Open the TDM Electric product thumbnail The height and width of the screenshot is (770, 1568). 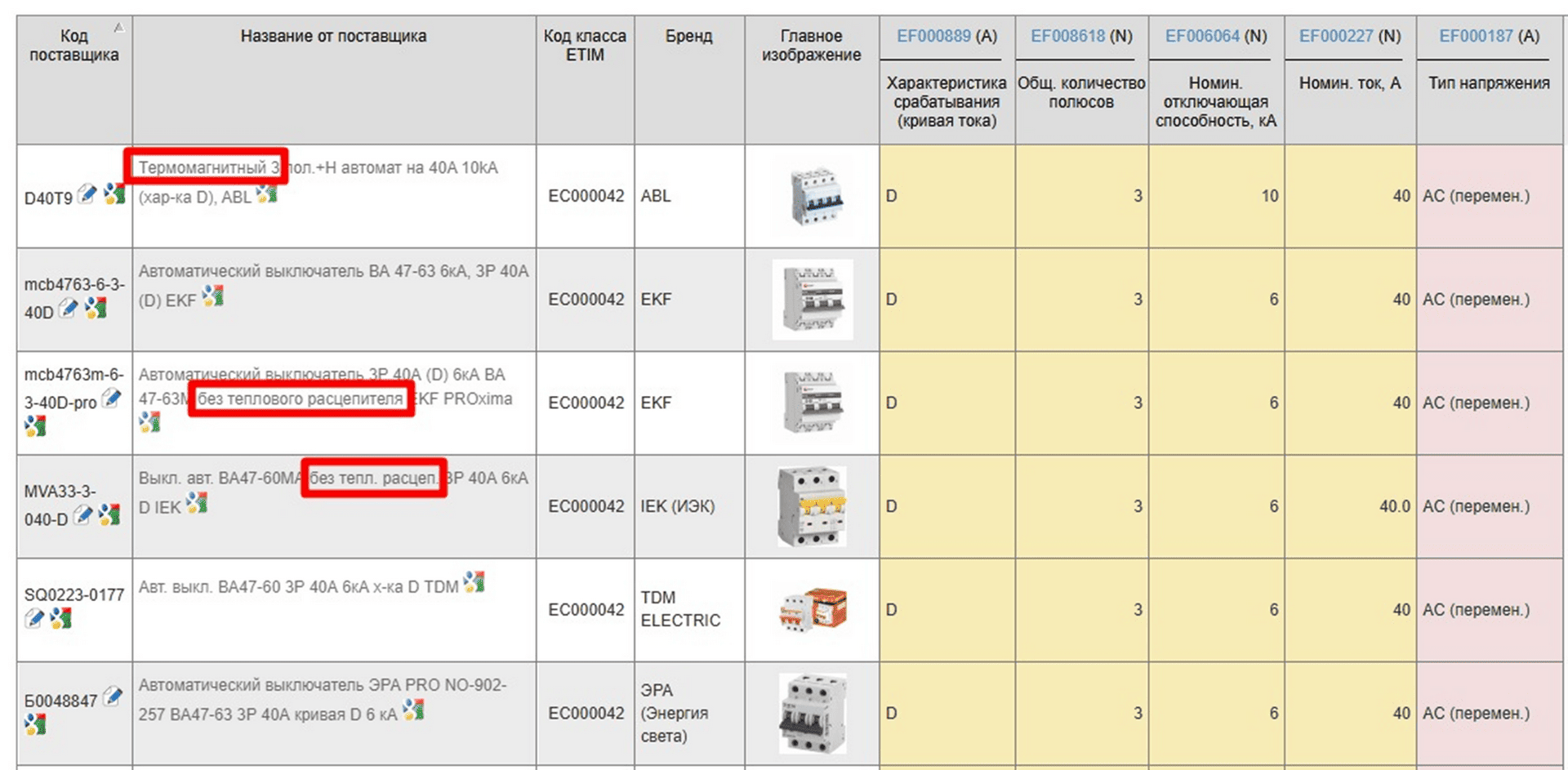coord(813,610)
